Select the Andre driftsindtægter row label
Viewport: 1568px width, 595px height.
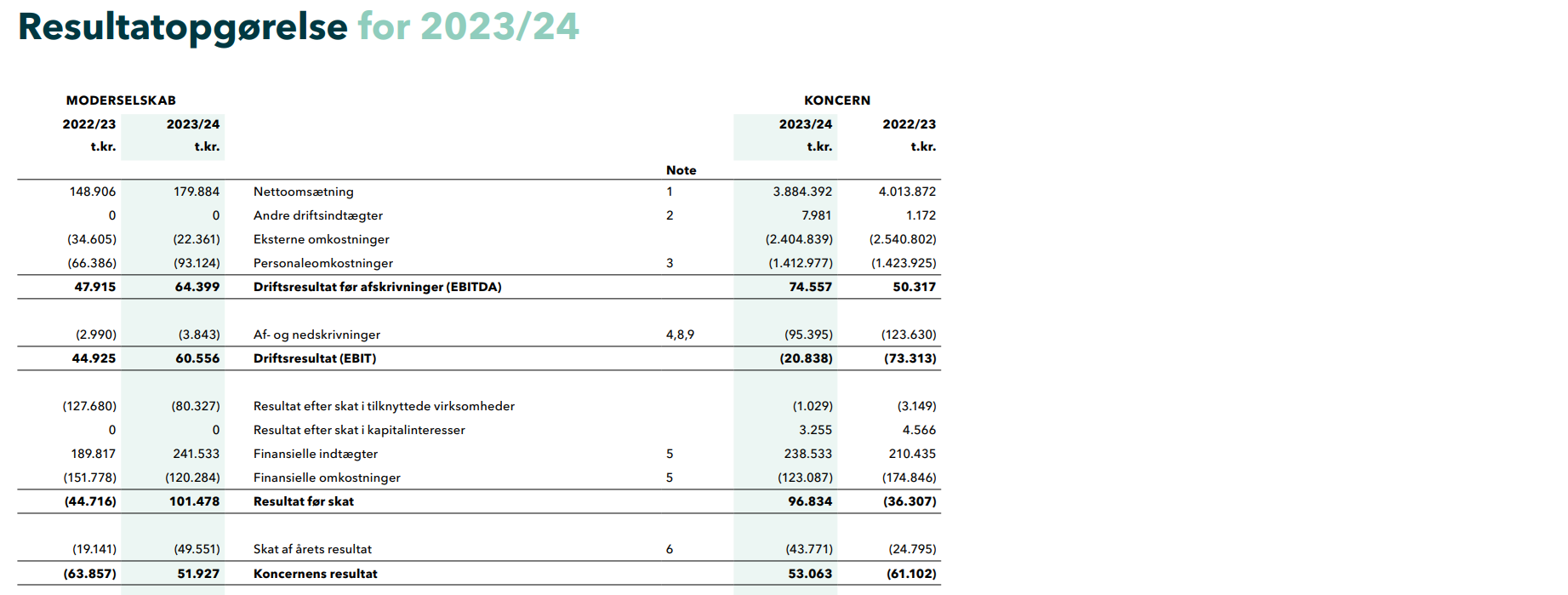coord(318,215)
